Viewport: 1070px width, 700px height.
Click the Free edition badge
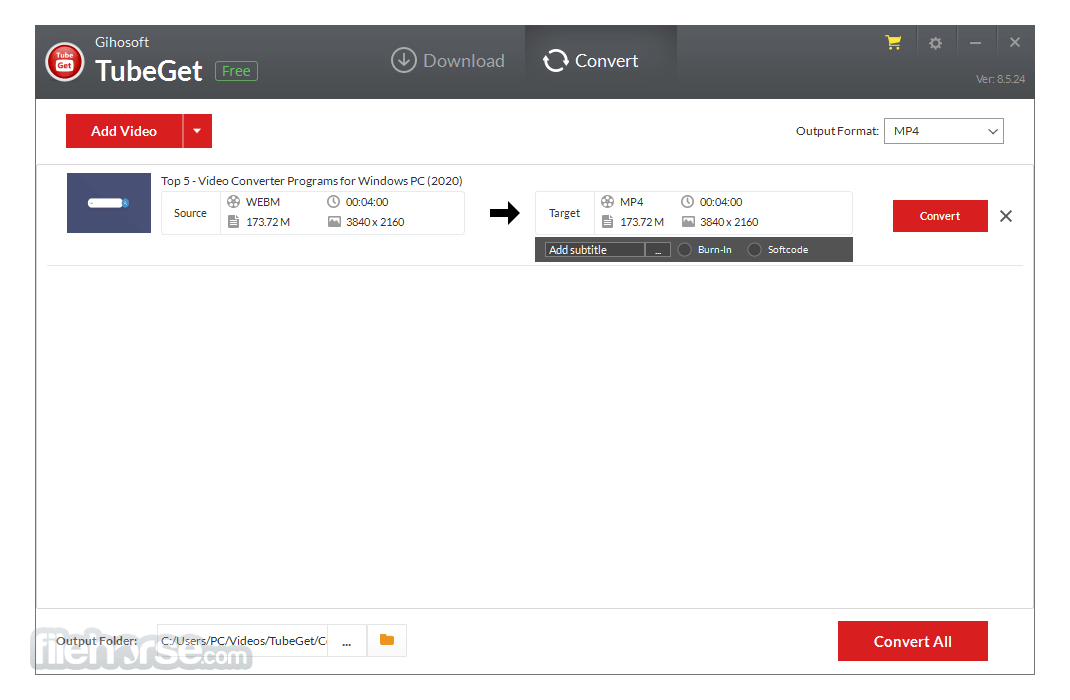[x=236, y=71]
